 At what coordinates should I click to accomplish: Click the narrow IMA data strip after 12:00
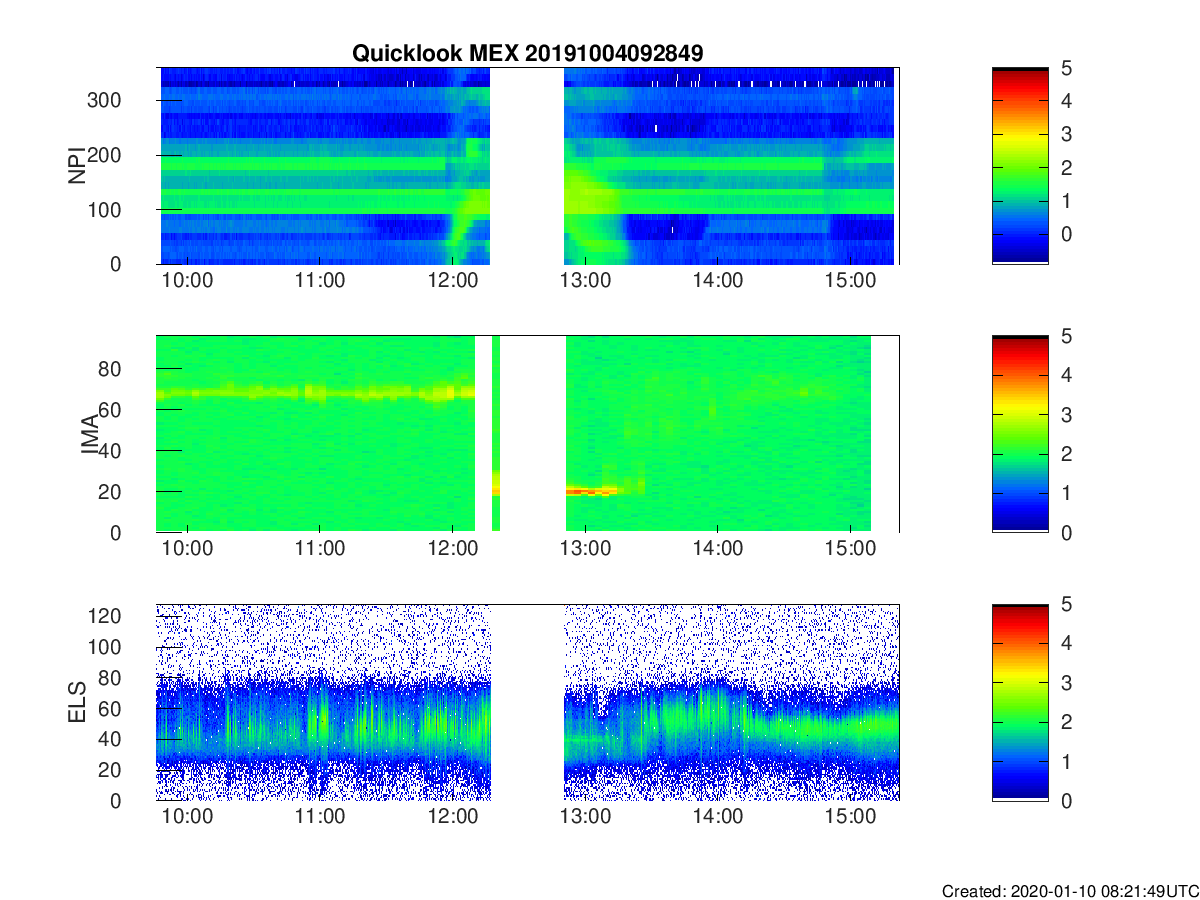(x=496, y=434)
